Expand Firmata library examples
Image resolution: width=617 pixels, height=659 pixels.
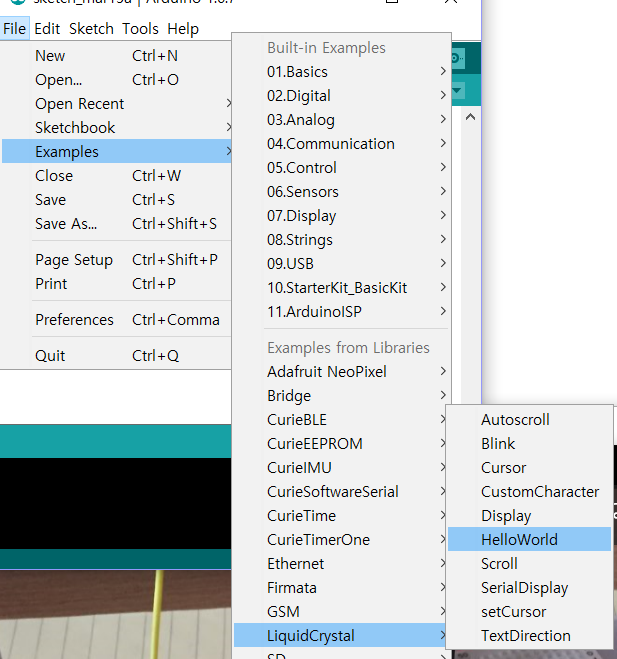(x=340, y=587)
